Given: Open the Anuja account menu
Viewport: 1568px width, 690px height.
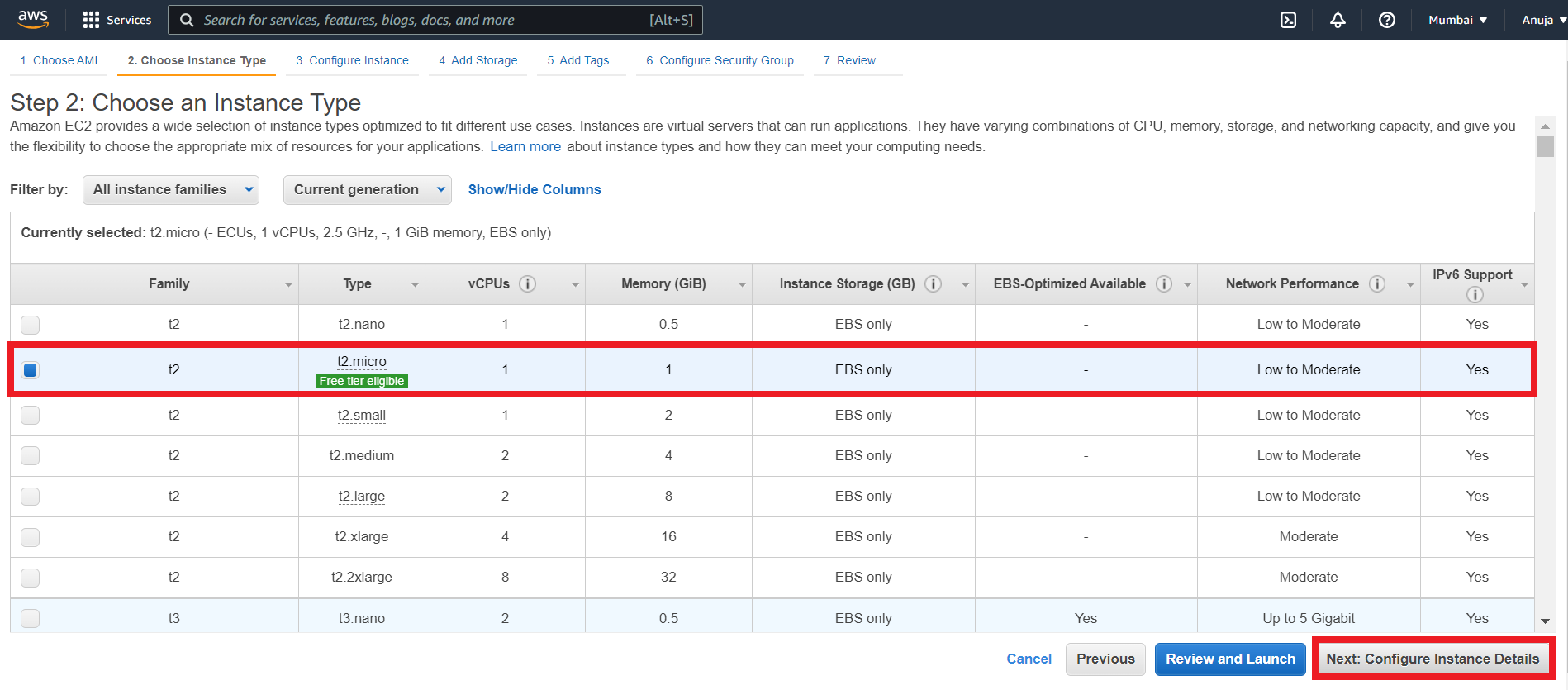Looking at the screenshot, I should pyautogui.click(x=1543, y=20).
